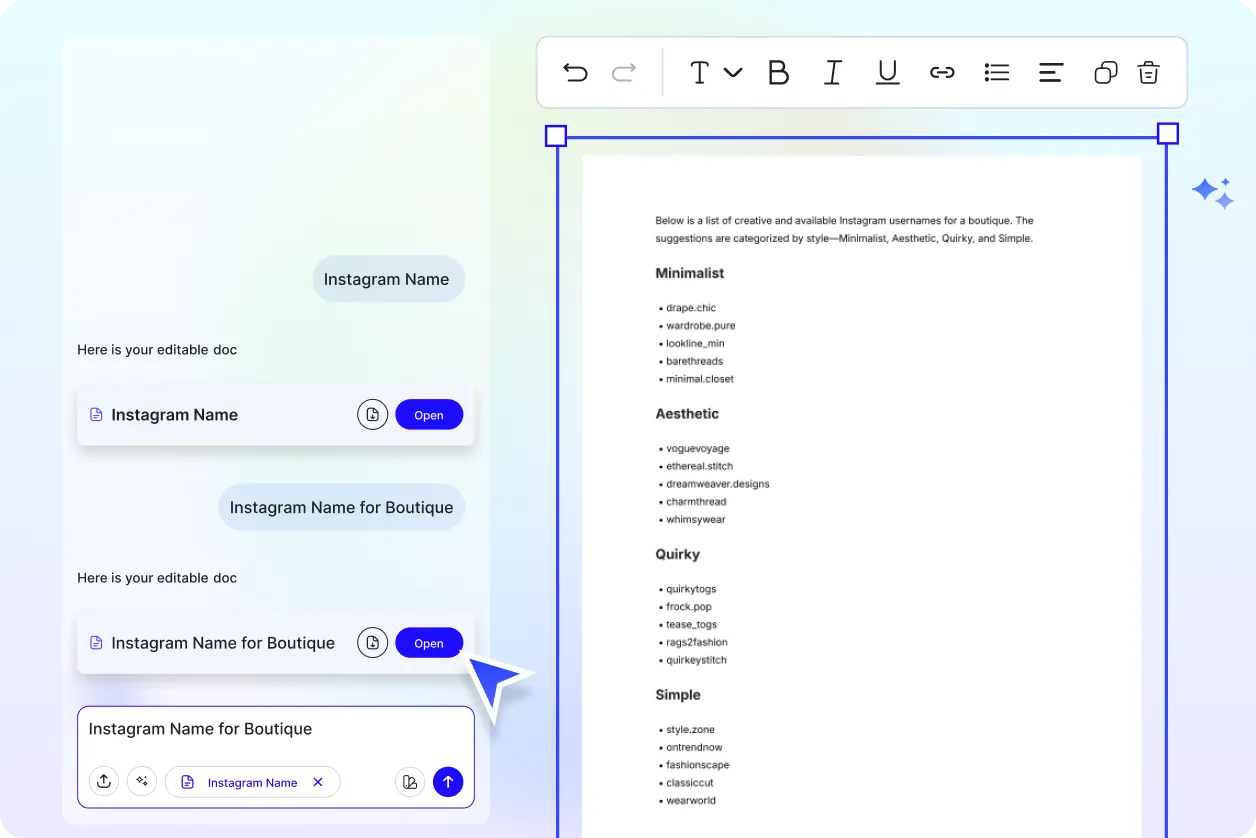Click the prompt text input field

click(275, 730)
